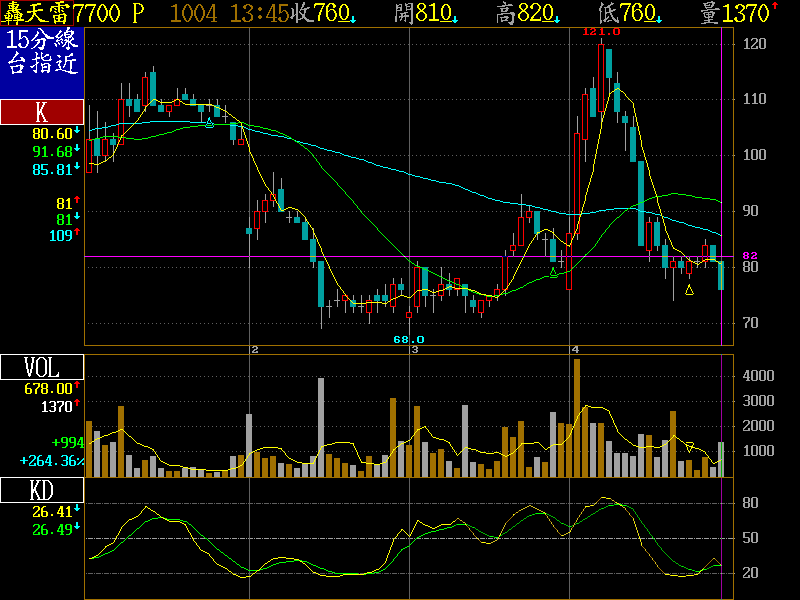Click the 121.0 high price marker
The height and width of the screenshot is (600, 800).
pos(602,32)
